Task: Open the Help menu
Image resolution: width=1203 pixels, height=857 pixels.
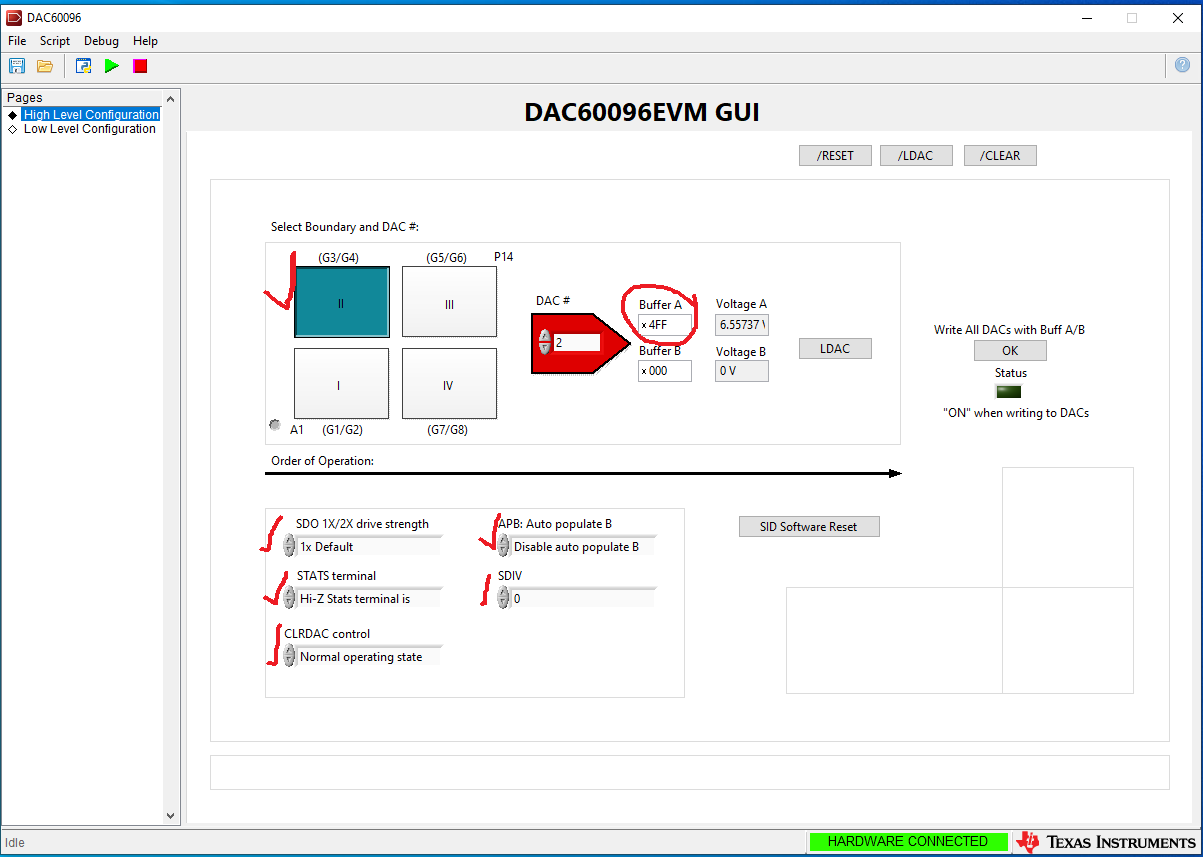Action: click(x=146, y=41)
